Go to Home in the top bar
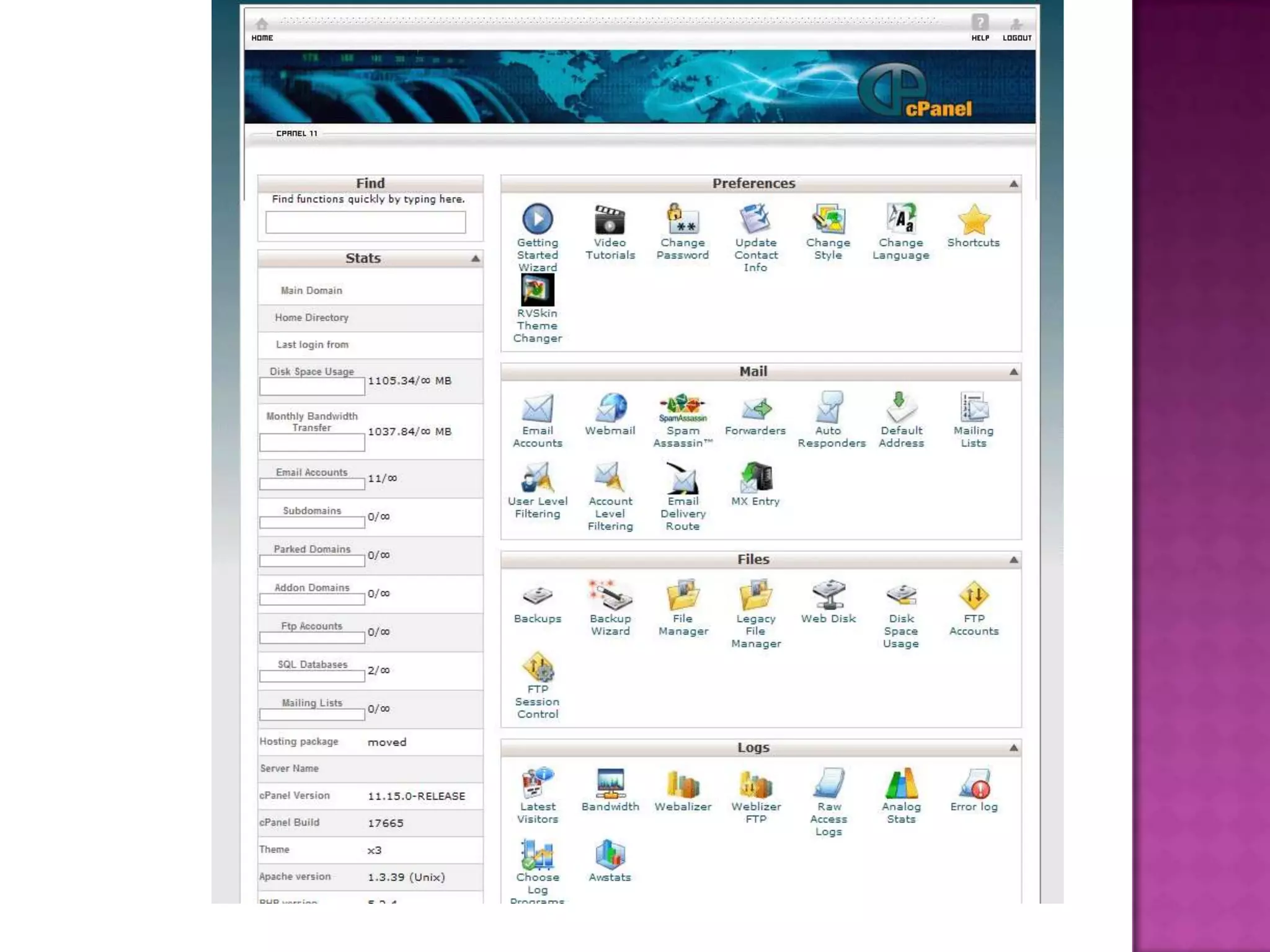The width and height of the screenshot is (1270, 952). tap(262, 29)
